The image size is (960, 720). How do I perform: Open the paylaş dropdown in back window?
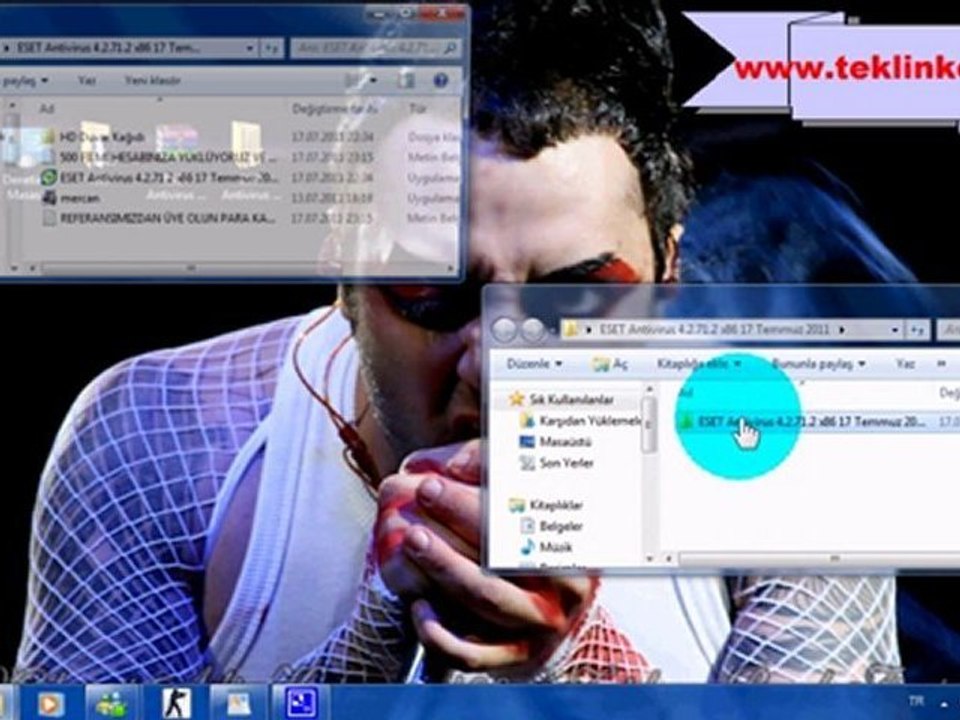pos(25,81)
